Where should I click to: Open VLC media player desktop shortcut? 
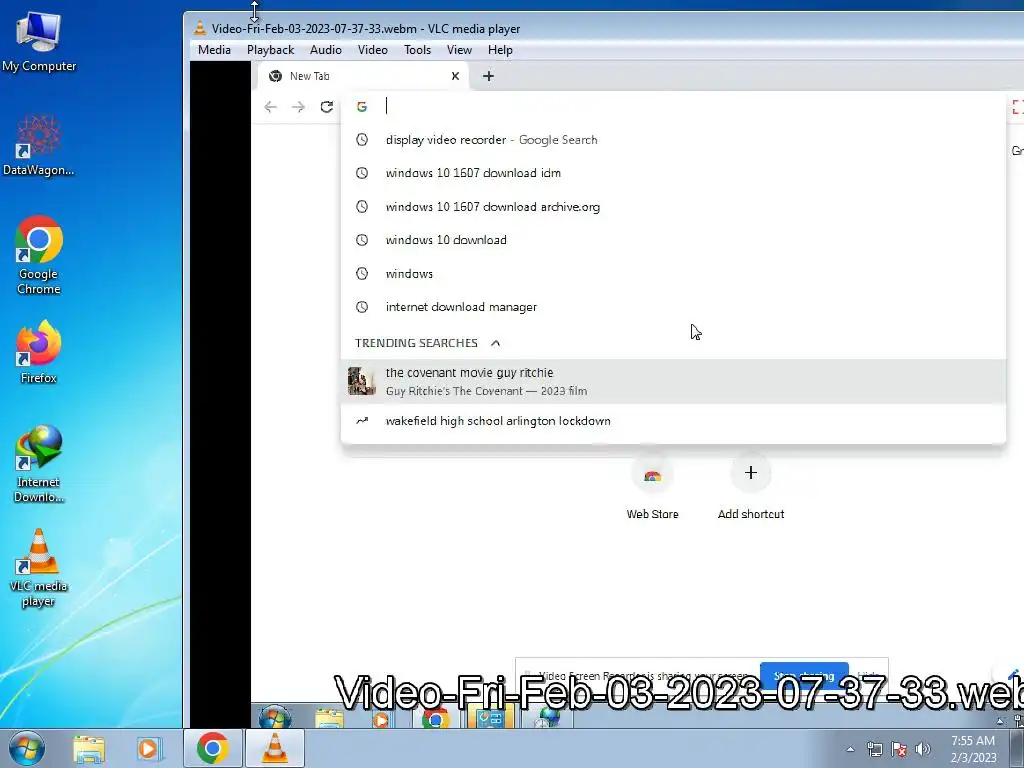click(x=39, y=568)
